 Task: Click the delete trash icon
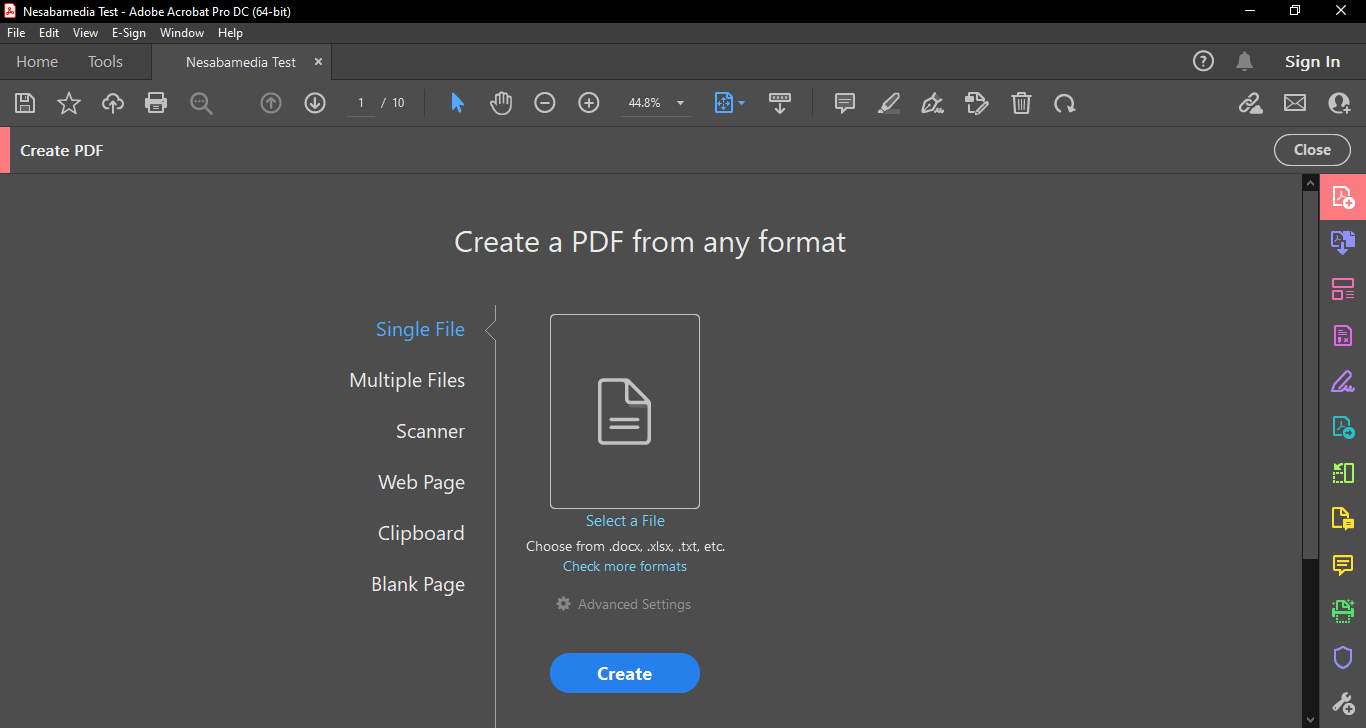coord(1021,103)
